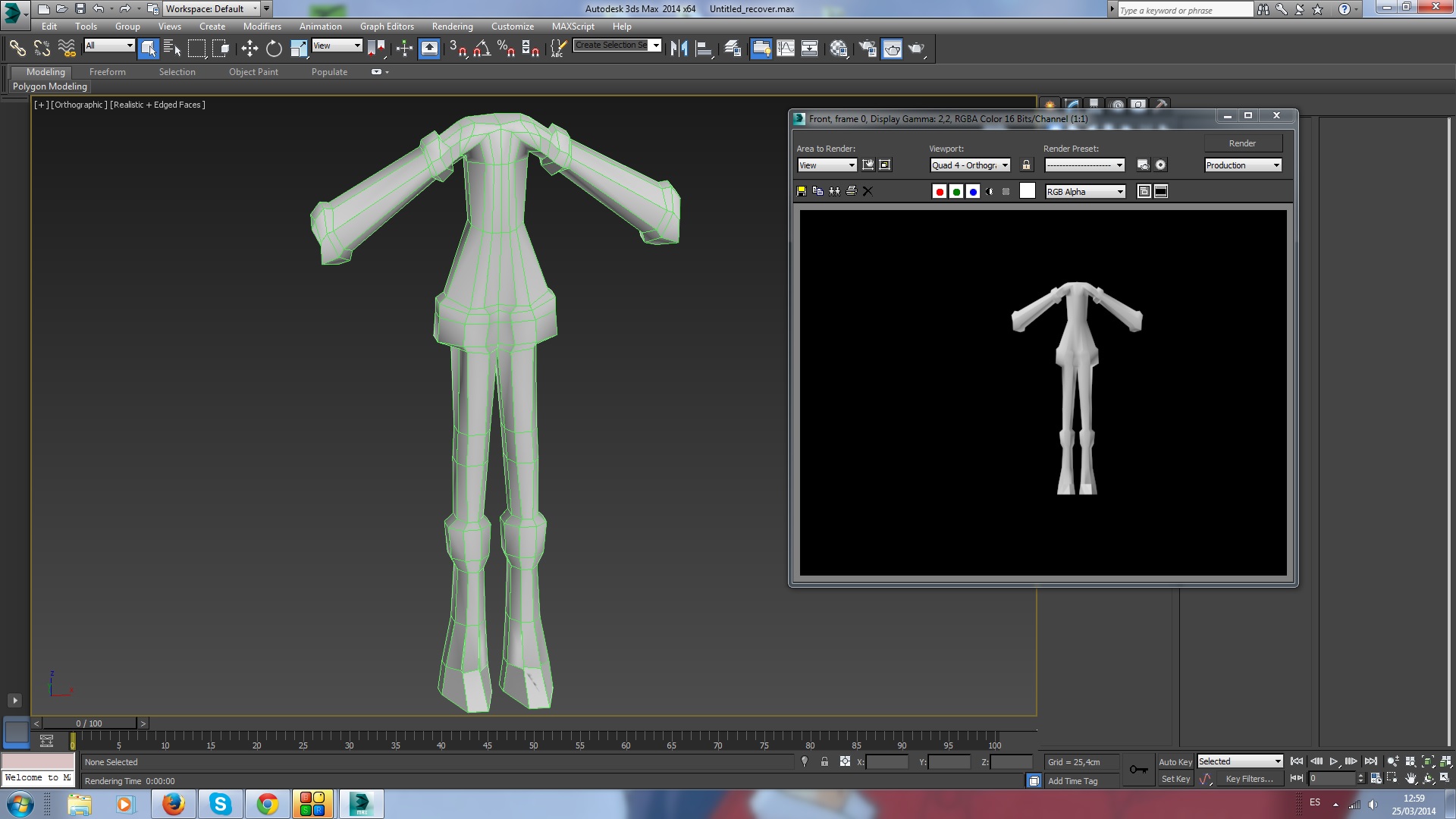Image resolution: width=1456 pixels, height=819 pixels.
Task: Click the white background color swatch
Action: point(1027,191)
